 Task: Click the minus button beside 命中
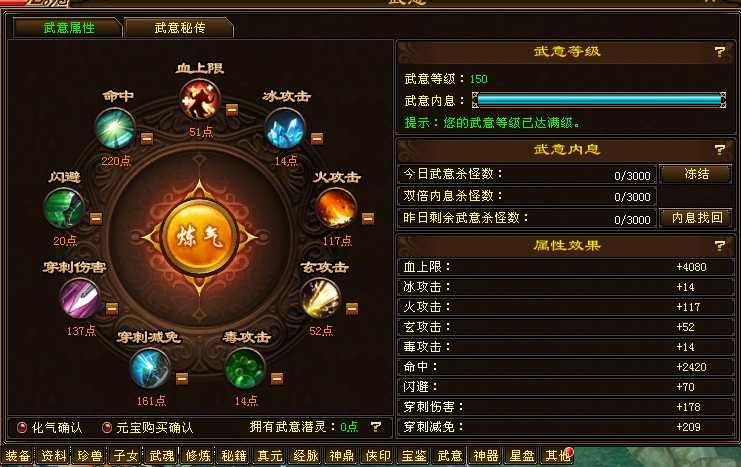[x=147, y=138]
